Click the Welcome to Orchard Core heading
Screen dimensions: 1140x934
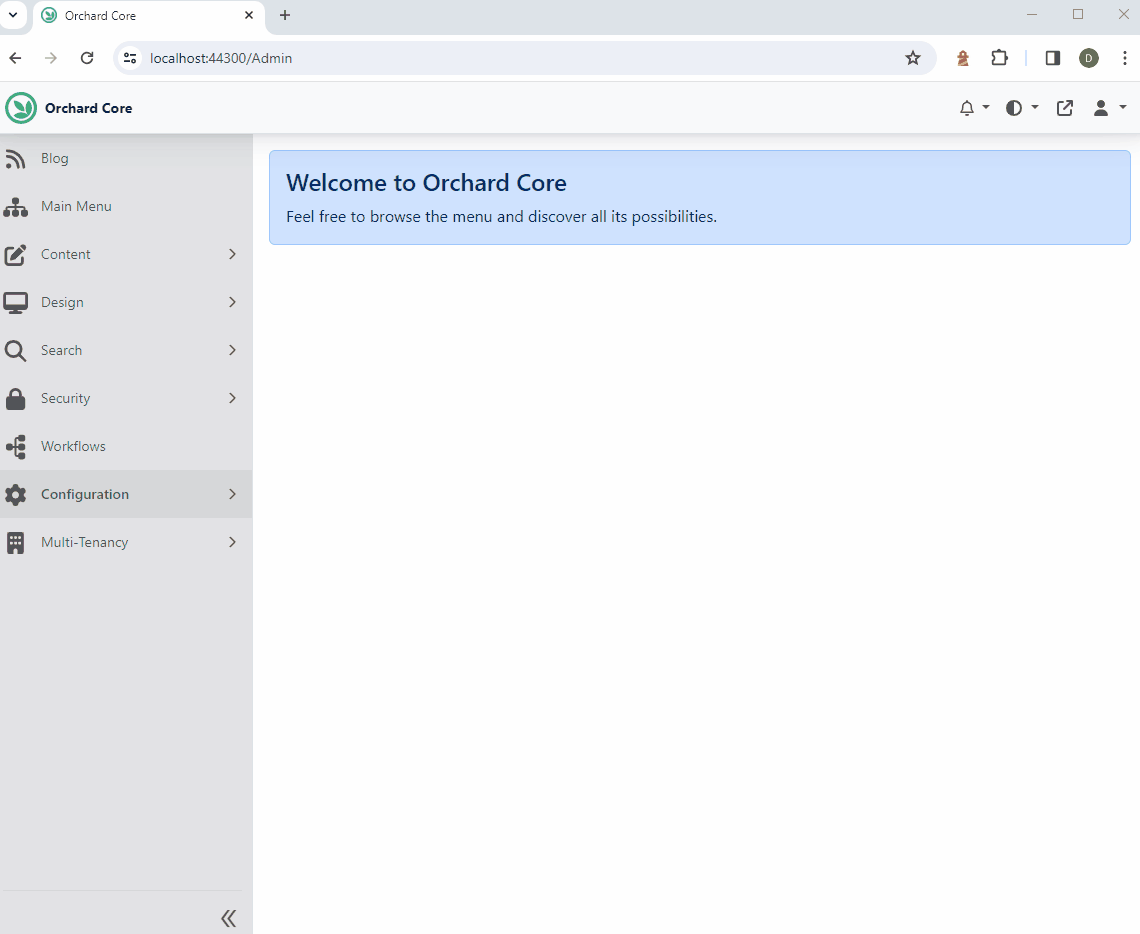tap(426, 182)
